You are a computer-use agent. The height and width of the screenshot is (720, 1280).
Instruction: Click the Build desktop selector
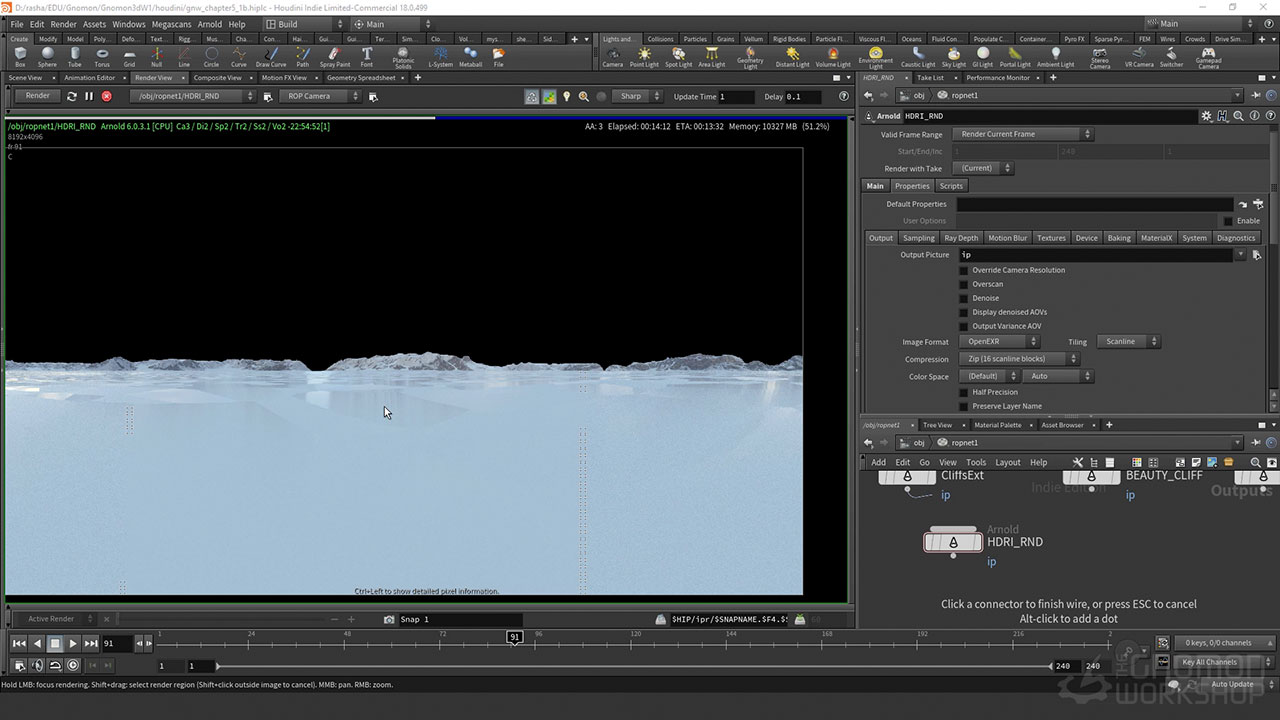(305, 24)
